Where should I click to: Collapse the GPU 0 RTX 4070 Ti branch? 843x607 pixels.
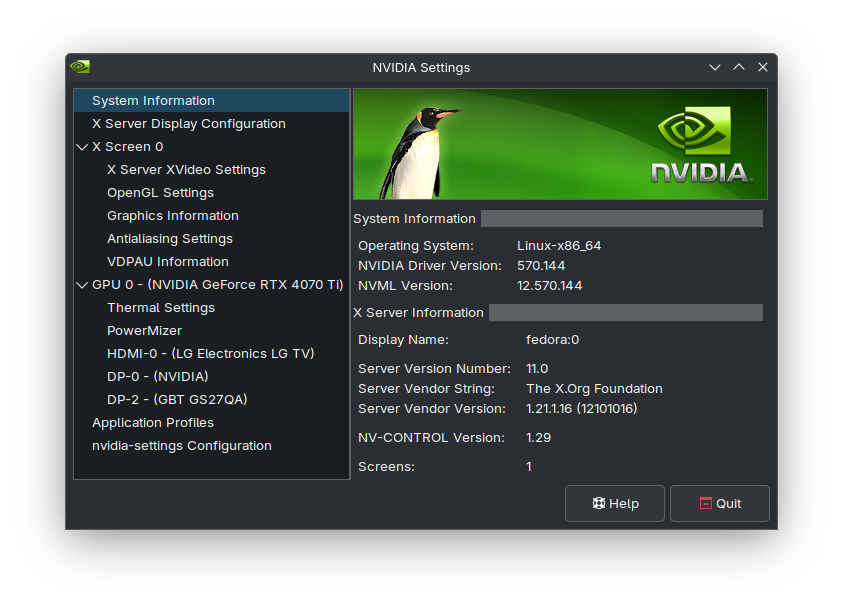[x=82, y=284]
